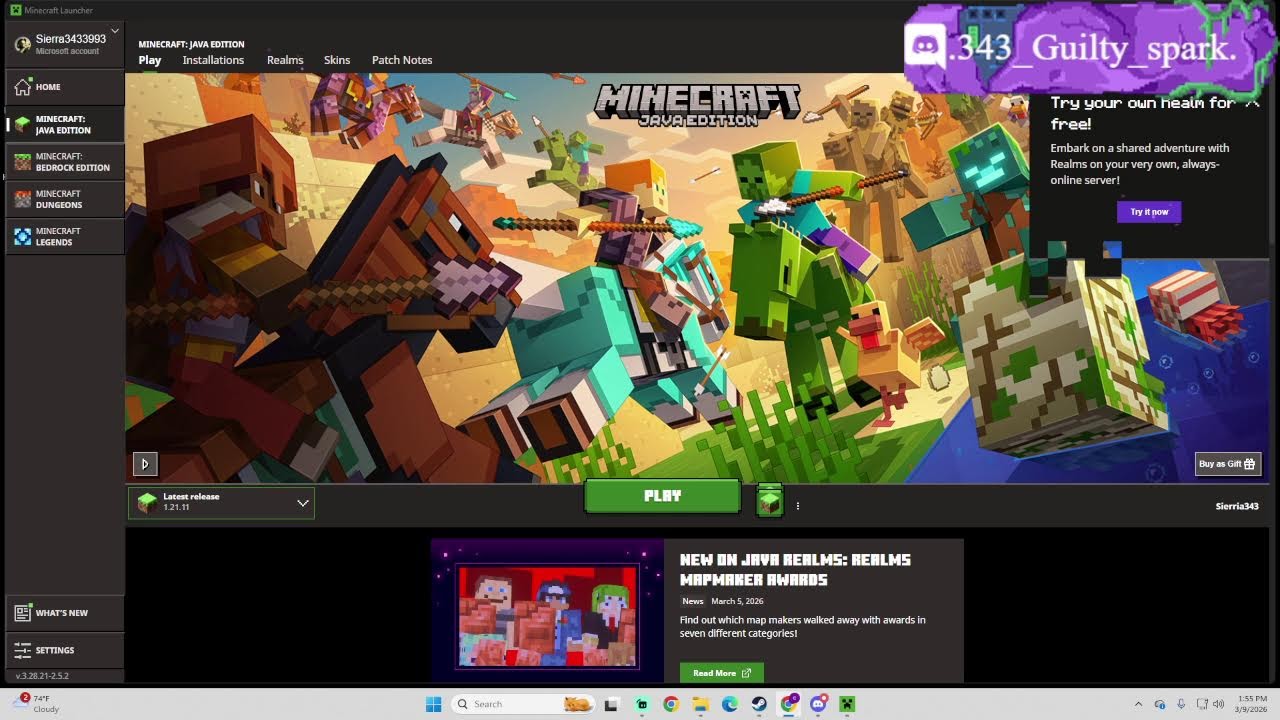Screen dimensions: 1280x720
Task: Open Google Chrome from the taskbar
Action: [671, 704]
